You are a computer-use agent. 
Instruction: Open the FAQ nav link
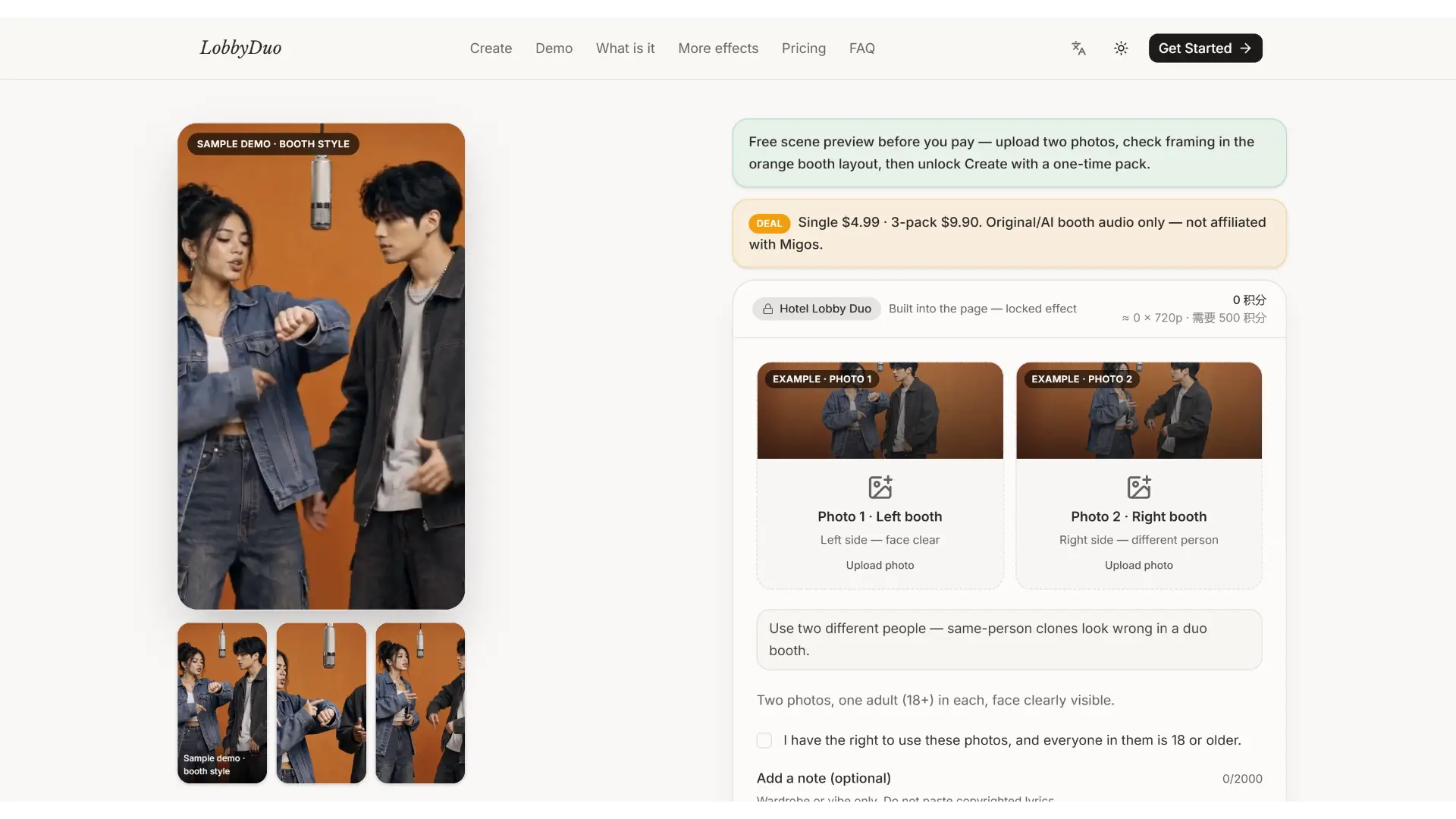[x=861, y=49]
